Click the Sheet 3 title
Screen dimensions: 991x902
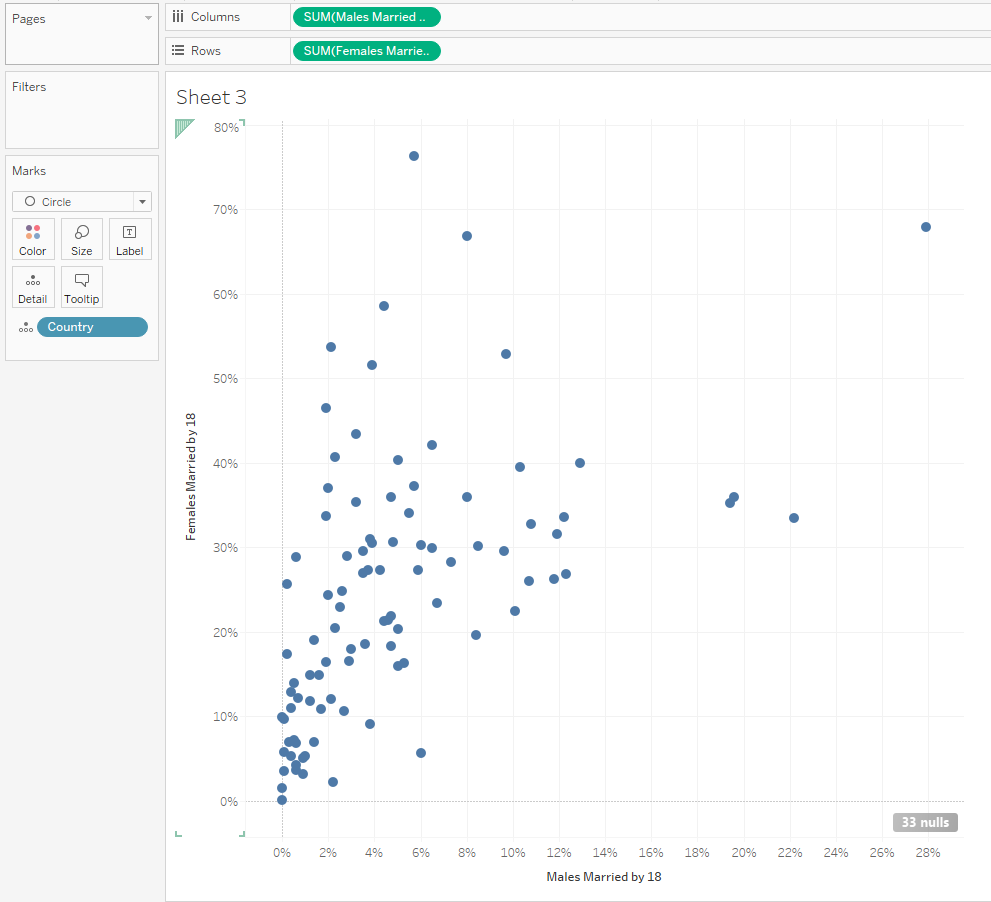[211, 97]
